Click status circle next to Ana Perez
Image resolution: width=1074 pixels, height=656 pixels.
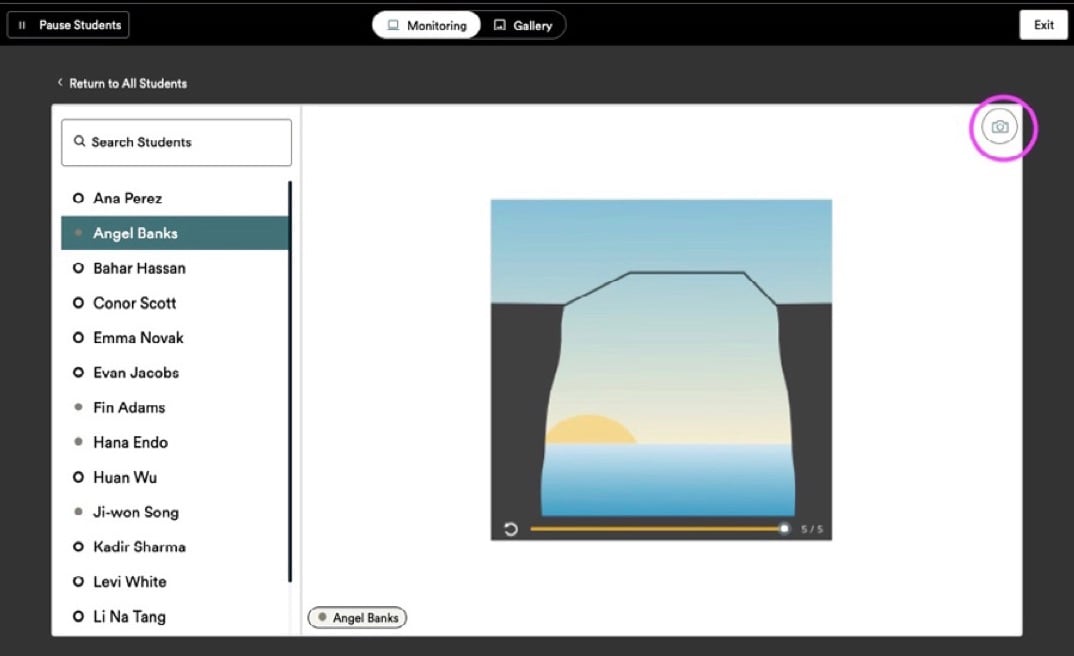click(78, 198)
